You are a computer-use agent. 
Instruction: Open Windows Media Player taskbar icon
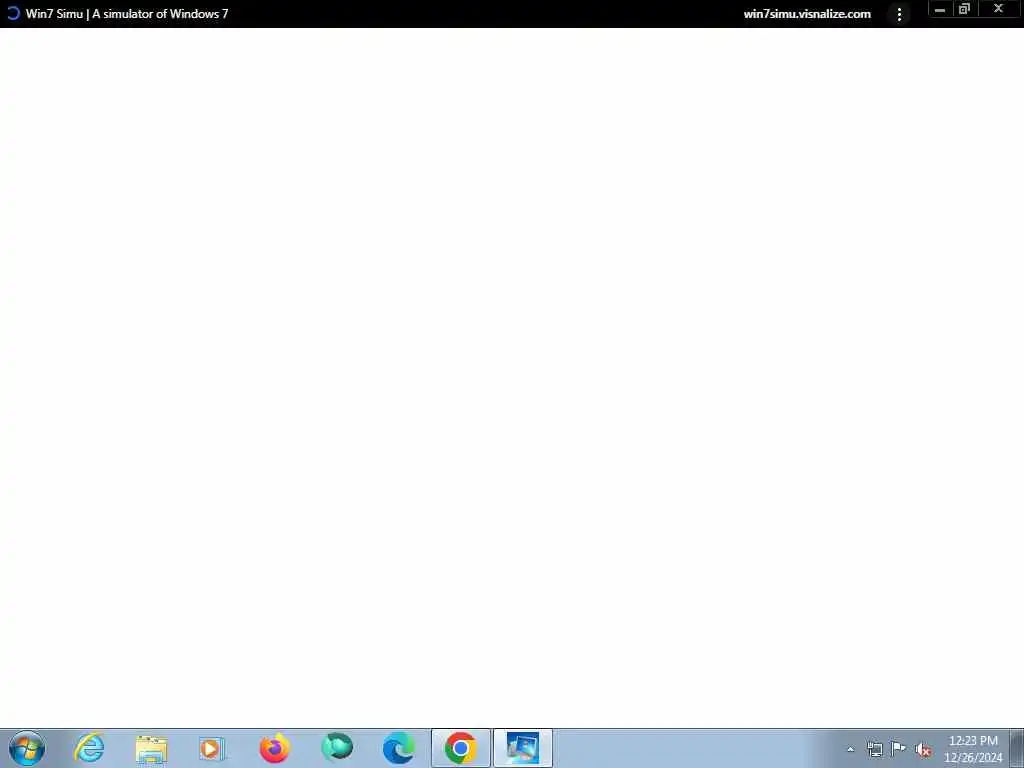212,748
